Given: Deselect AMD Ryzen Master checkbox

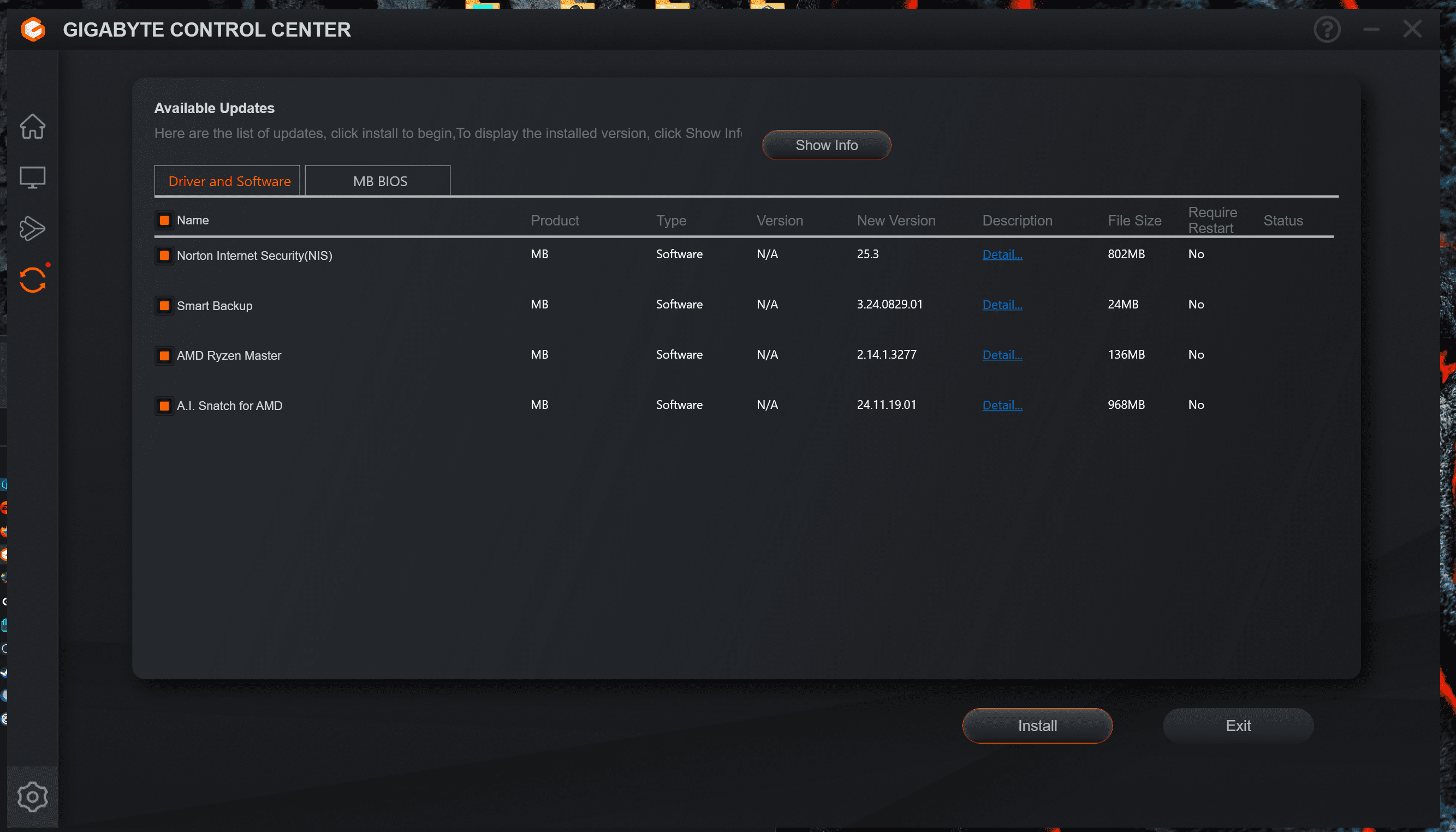Looking at the screenshot, I should click(x=164, y=356).
